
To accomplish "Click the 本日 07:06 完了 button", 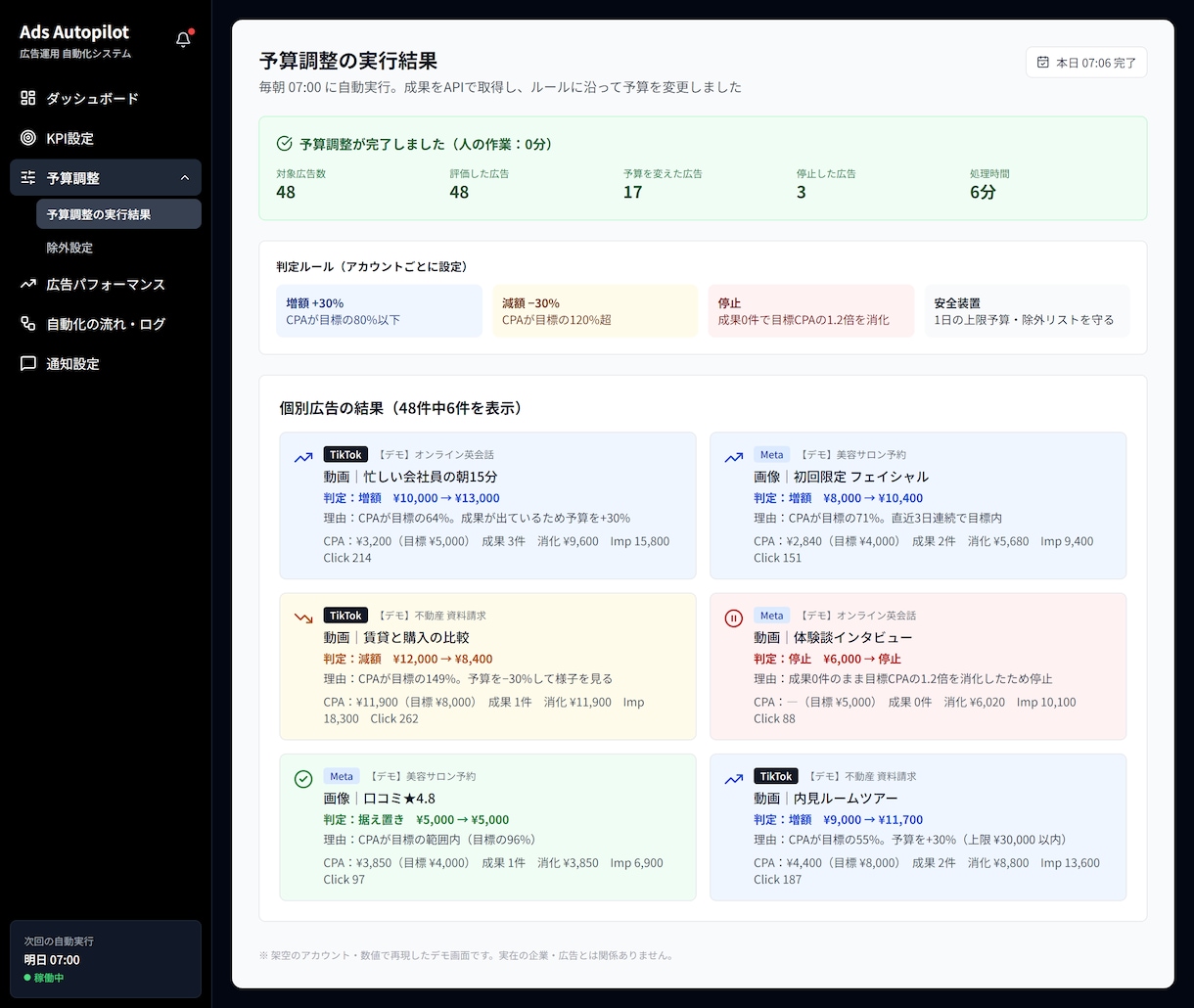I will [x=1086, y=62].
